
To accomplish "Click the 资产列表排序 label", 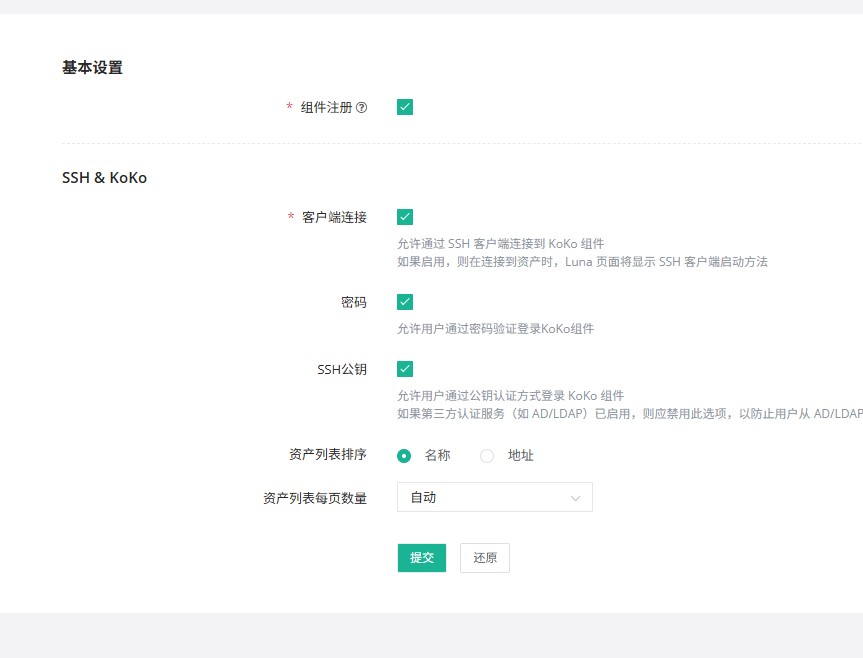I will click(x=328, y=454).
